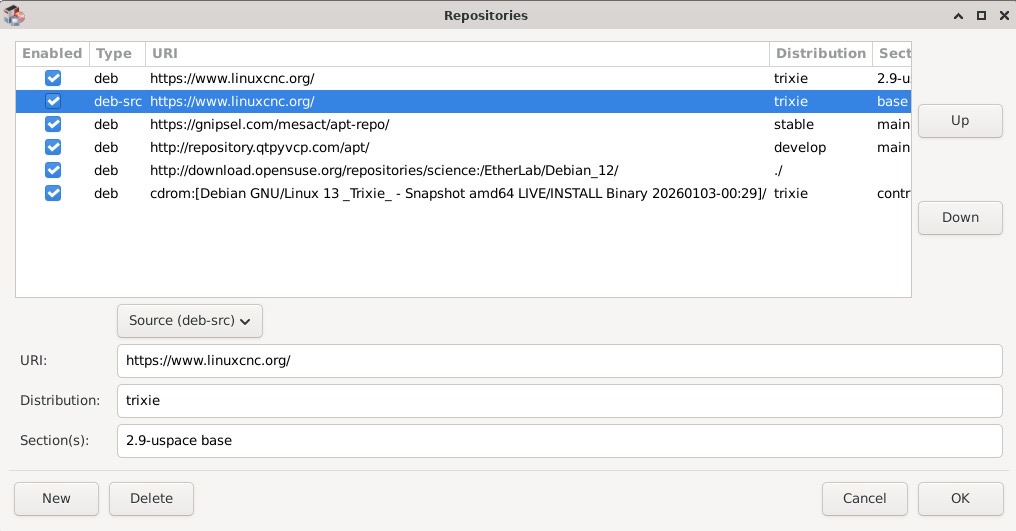
Task: Select the gnipsel.com mesact apt-repo row
Action: 400,124
